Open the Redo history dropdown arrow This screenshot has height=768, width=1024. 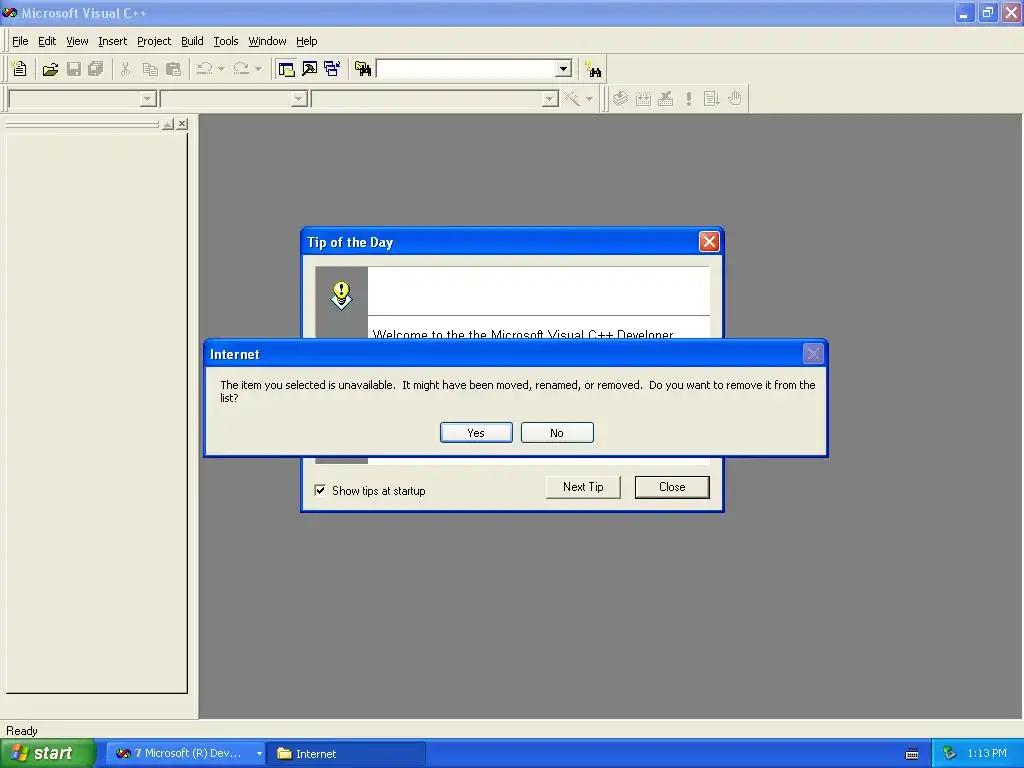click(258, 69)
